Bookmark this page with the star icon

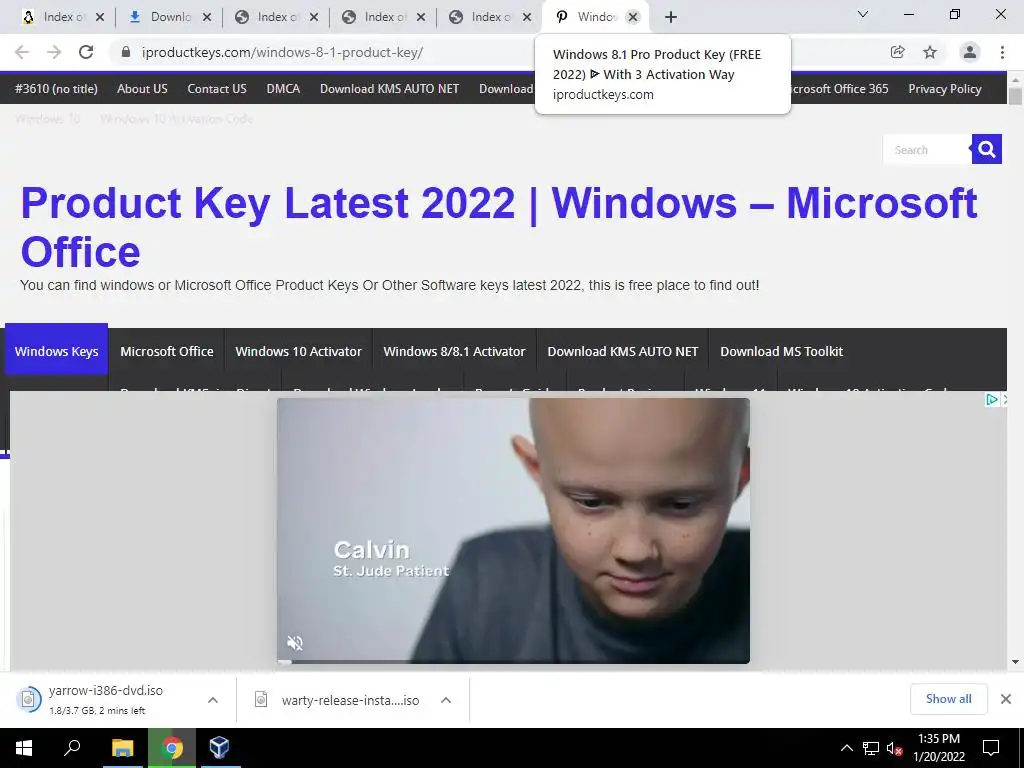pos(930,52)
